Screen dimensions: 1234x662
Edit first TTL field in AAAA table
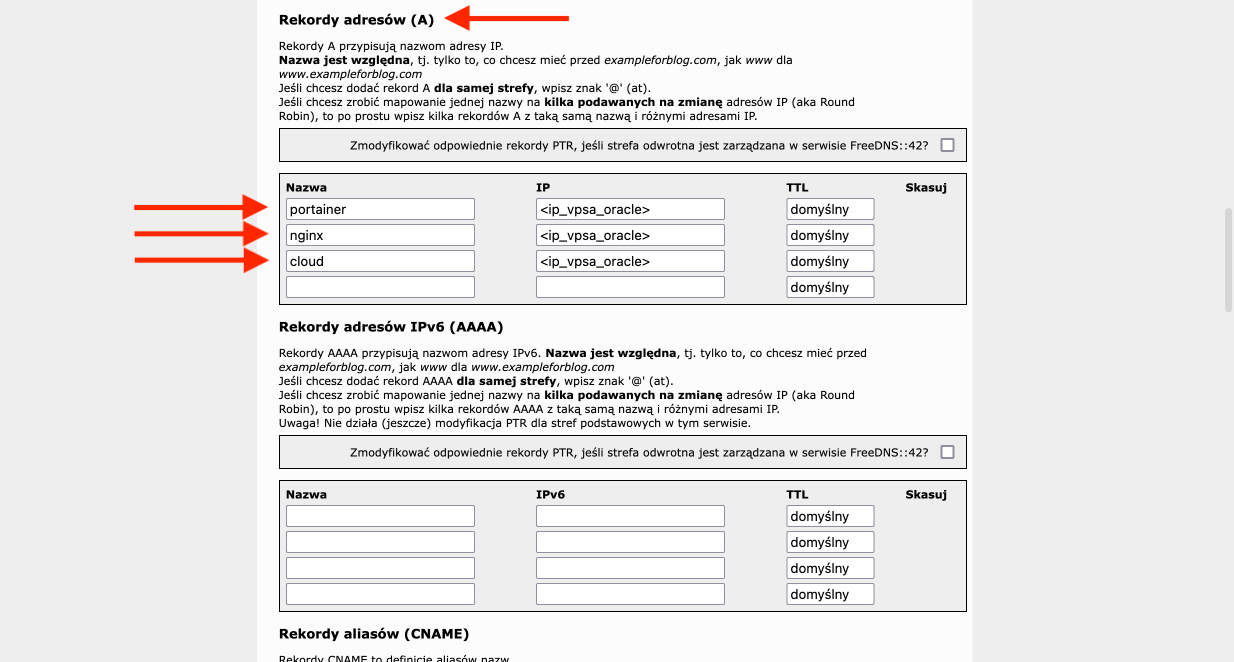click(x=830, y=516)
